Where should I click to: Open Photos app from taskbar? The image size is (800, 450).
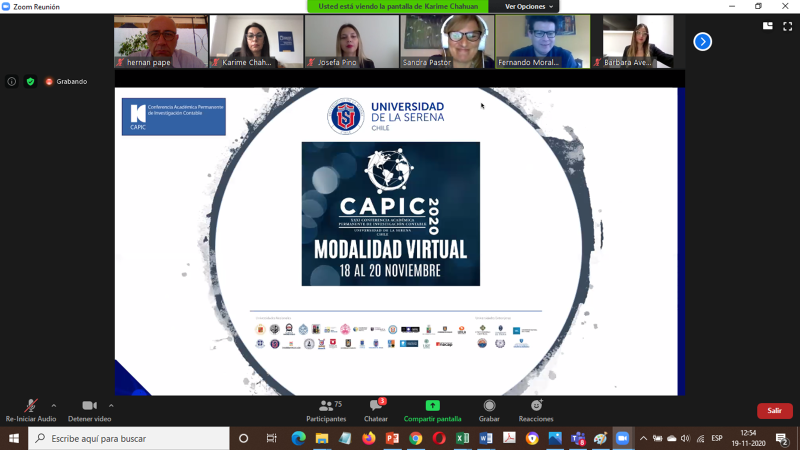[x=555, y=438]
